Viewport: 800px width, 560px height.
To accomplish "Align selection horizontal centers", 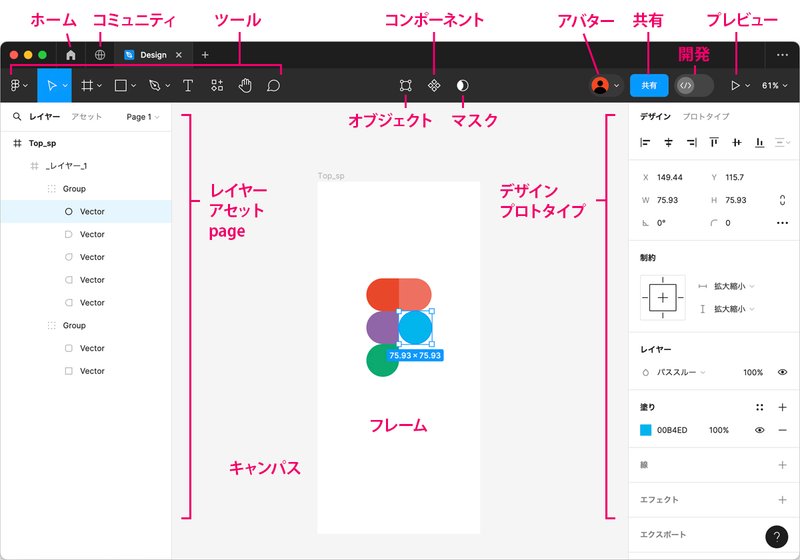I will click(x=668, y=142).
